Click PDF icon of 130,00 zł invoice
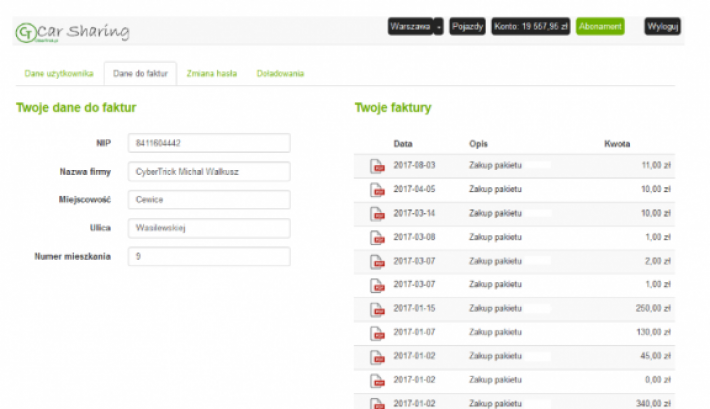 pos(378,334)
